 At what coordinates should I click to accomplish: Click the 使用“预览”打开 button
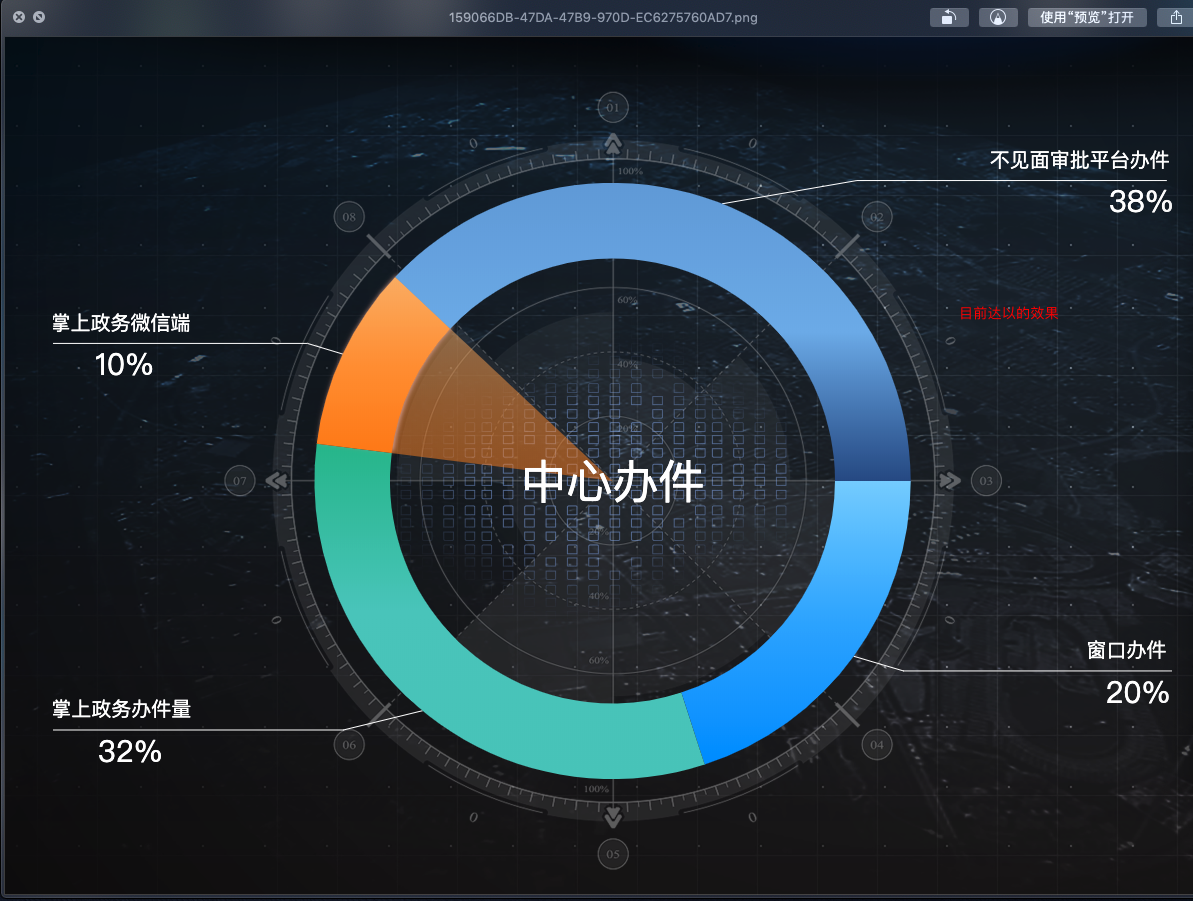1087,17
